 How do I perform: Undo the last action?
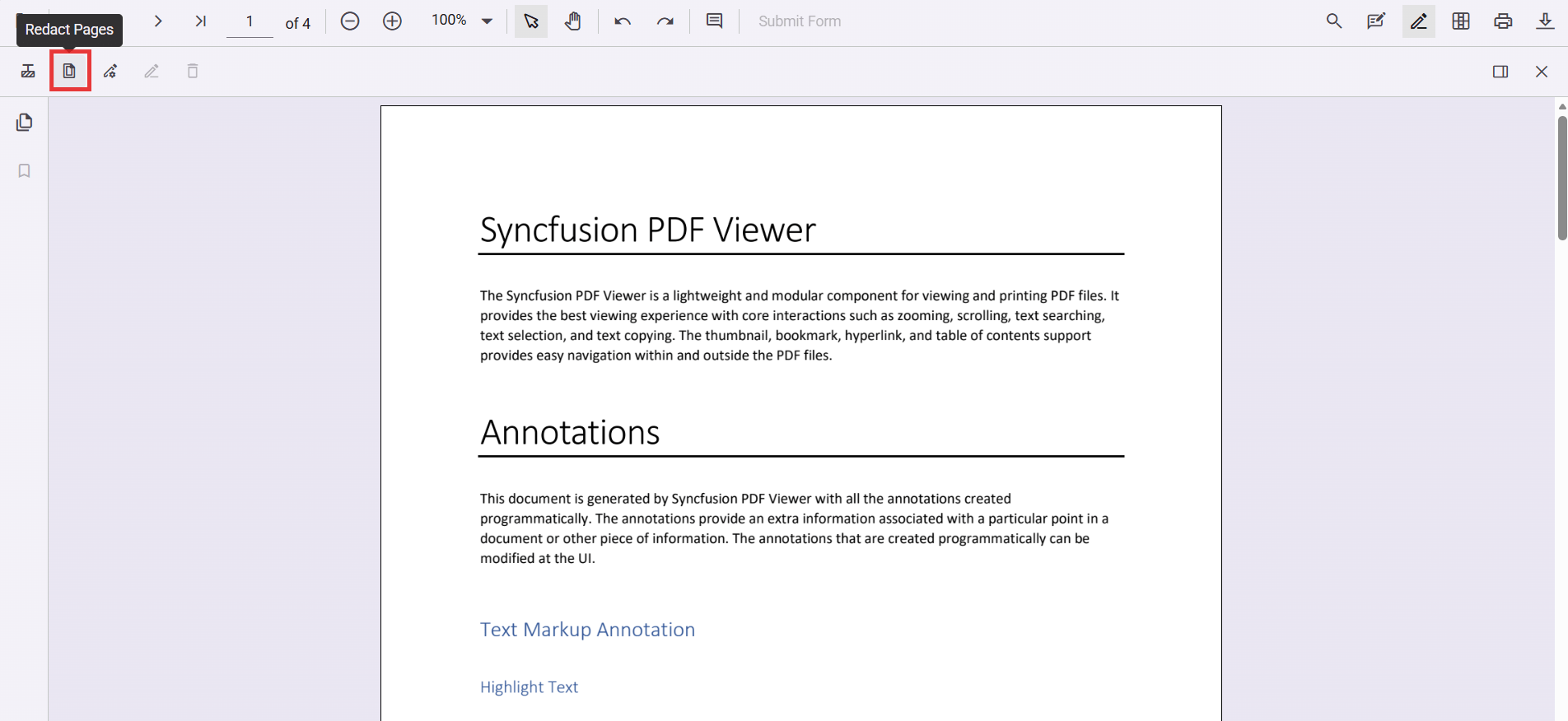pos(623,21)
